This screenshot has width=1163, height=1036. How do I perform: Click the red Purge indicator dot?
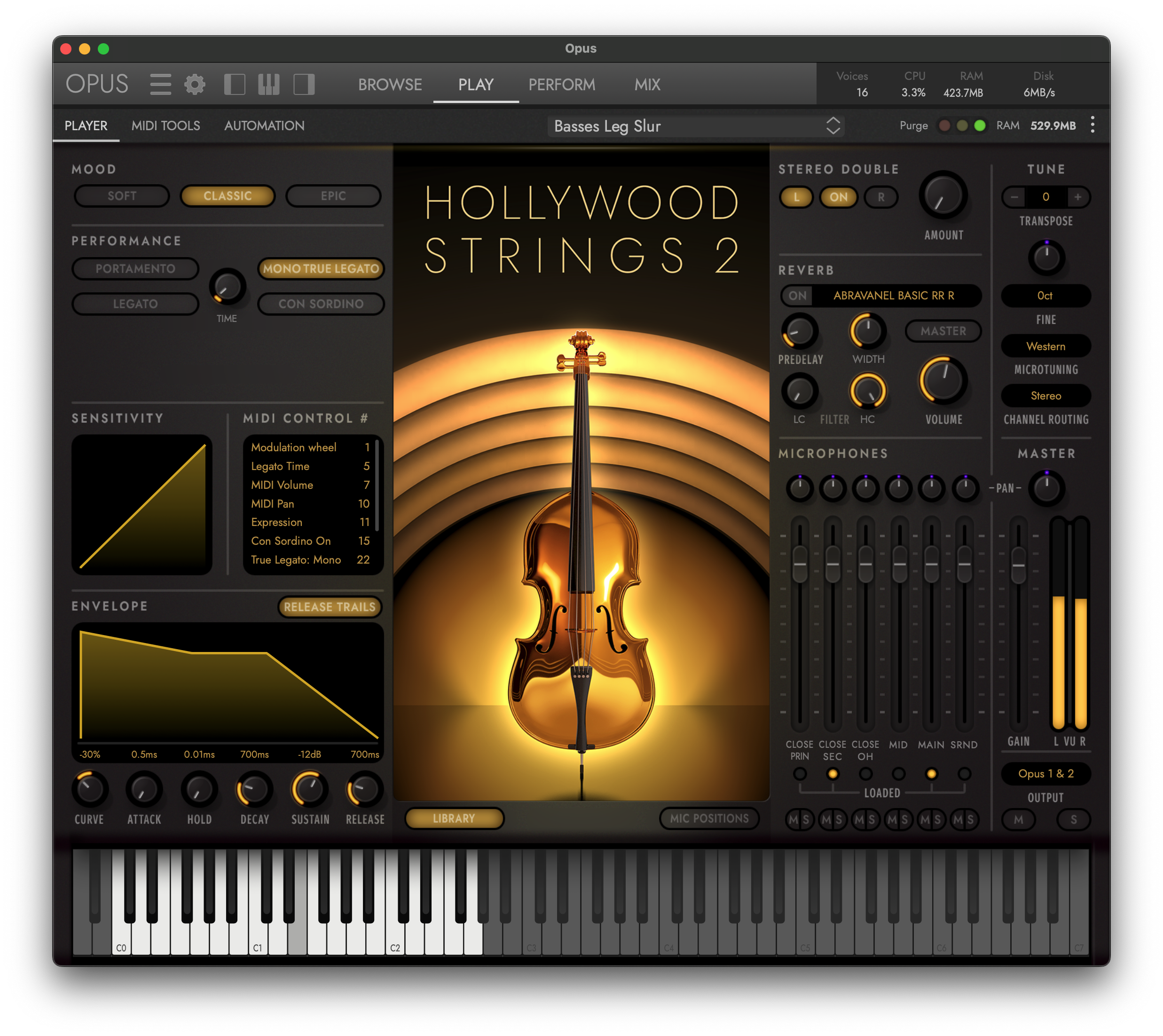pyautogui.click(x=944, y=125)
